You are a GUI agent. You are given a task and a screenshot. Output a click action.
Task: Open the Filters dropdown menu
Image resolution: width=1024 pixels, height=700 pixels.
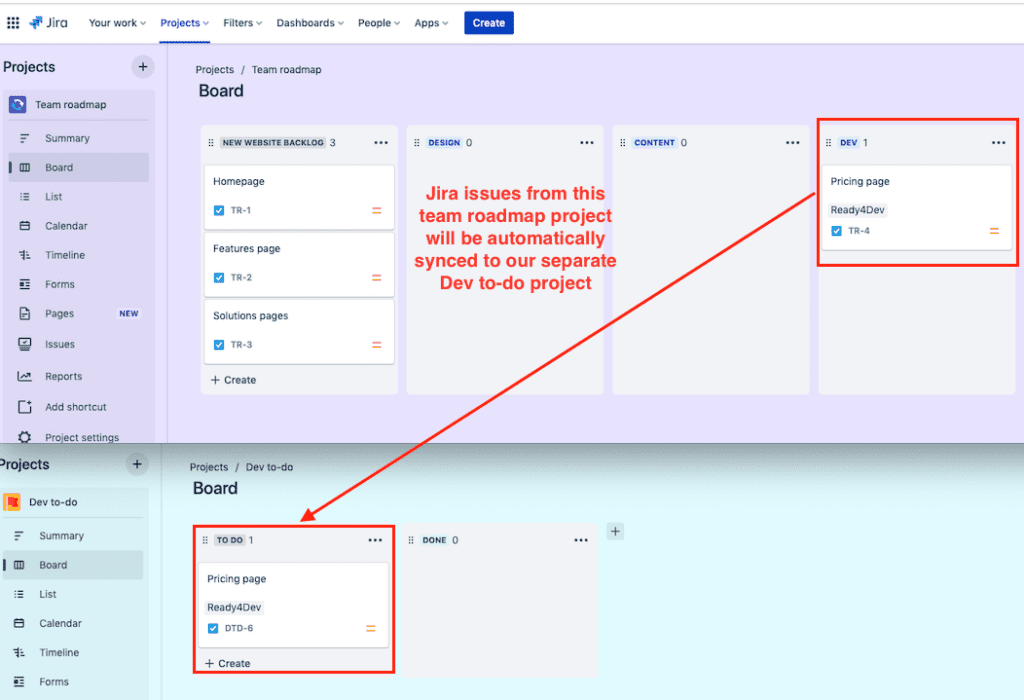[x=242, y=22]
